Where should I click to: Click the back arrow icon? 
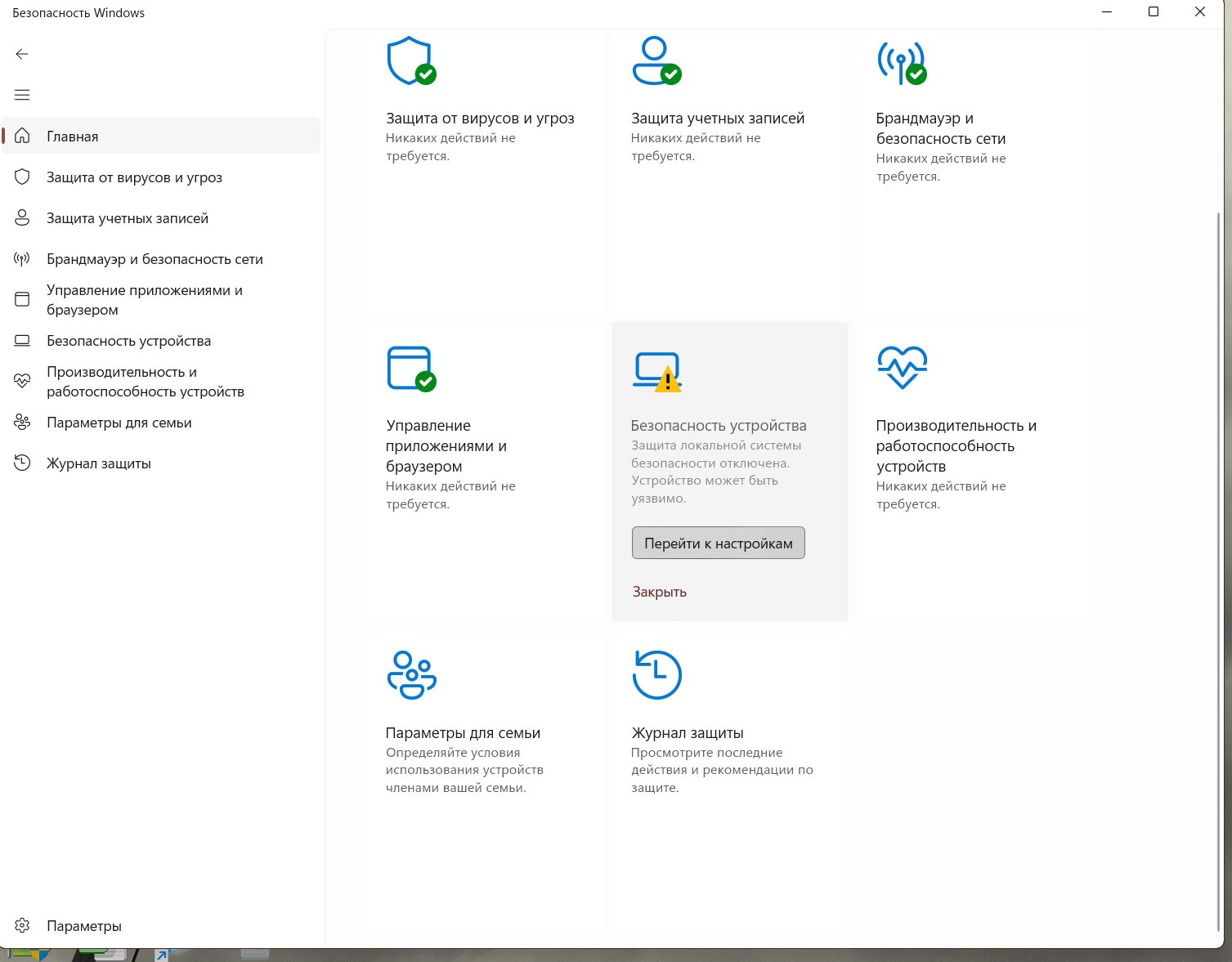pos(22,54)
